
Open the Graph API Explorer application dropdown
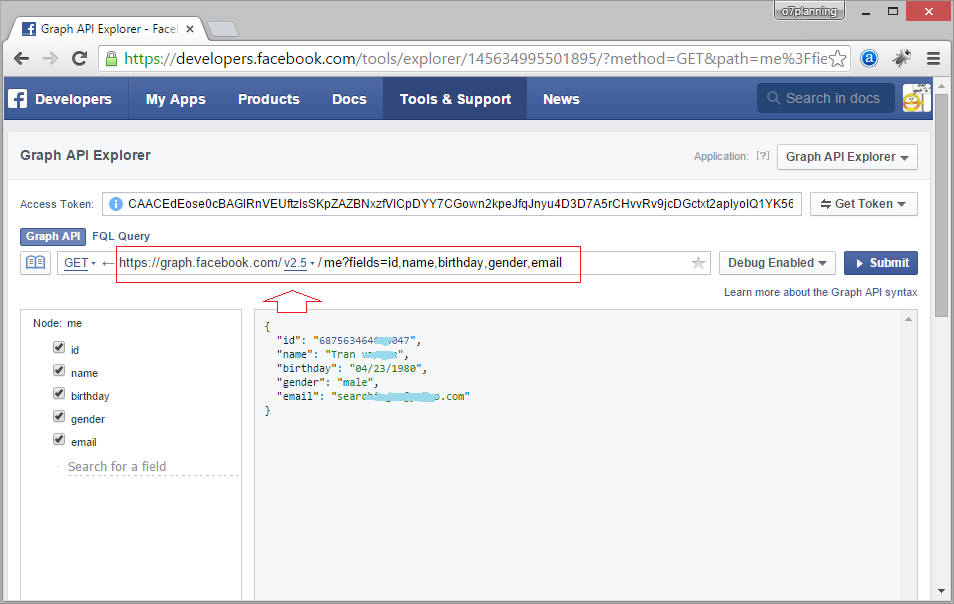click(x=847, y=157)
